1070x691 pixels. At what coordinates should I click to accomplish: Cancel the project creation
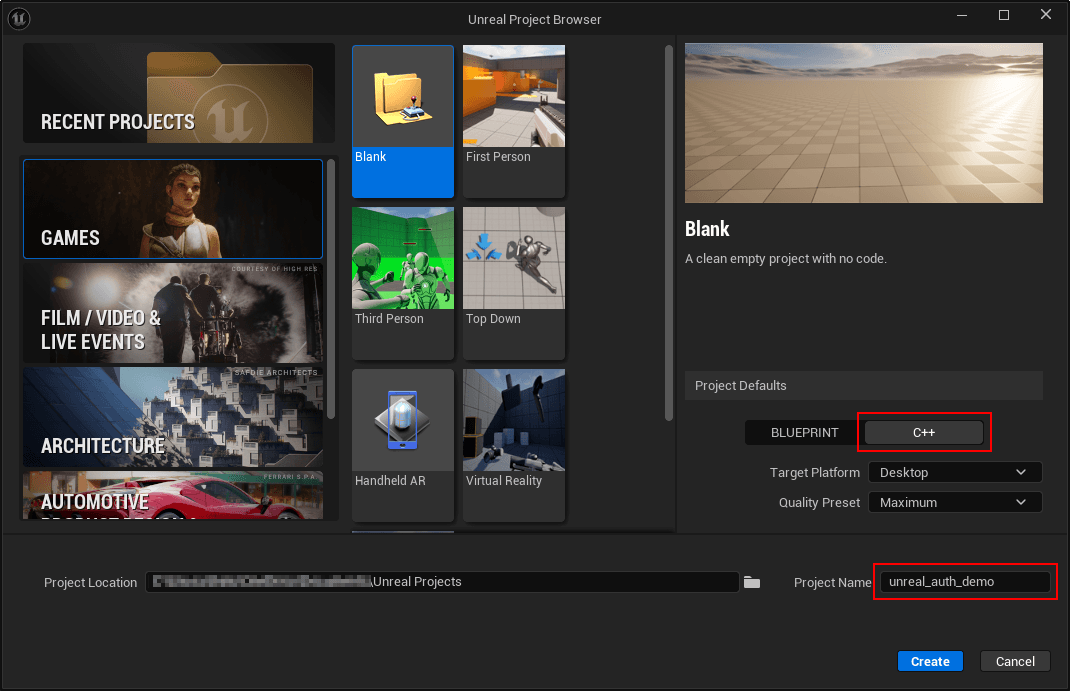pos(1015,661)
